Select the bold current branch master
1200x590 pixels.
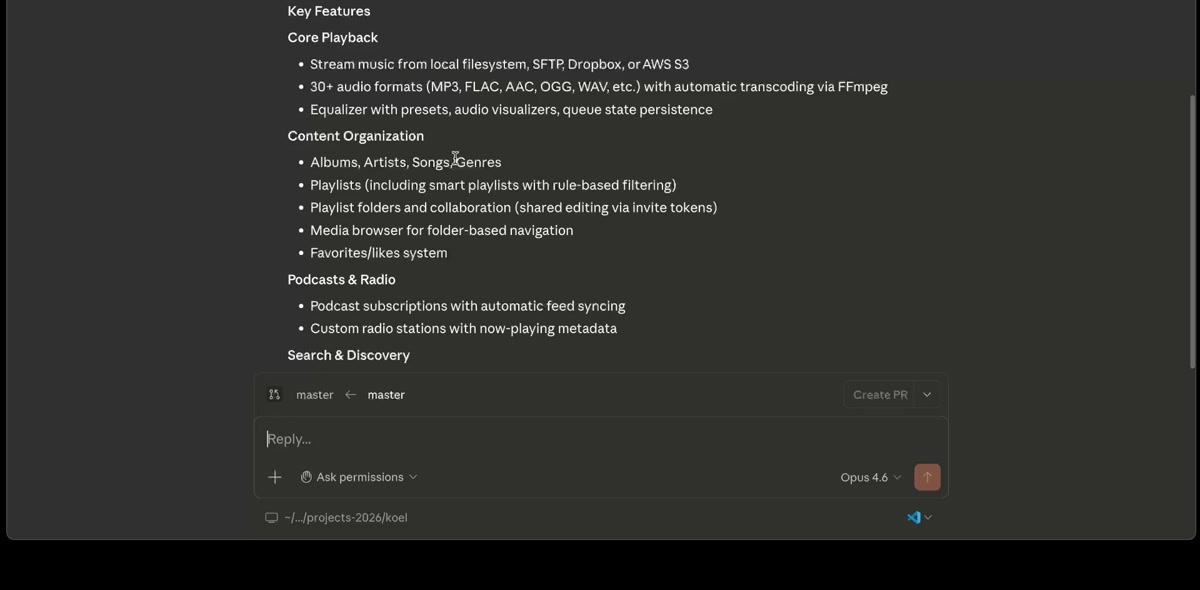pyautogui.click(x=386, y=395)
